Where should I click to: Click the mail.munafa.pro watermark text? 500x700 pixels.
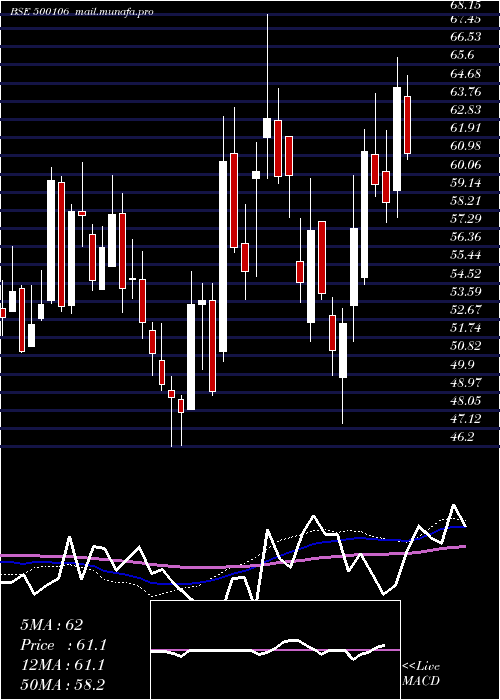coord(116,12)
